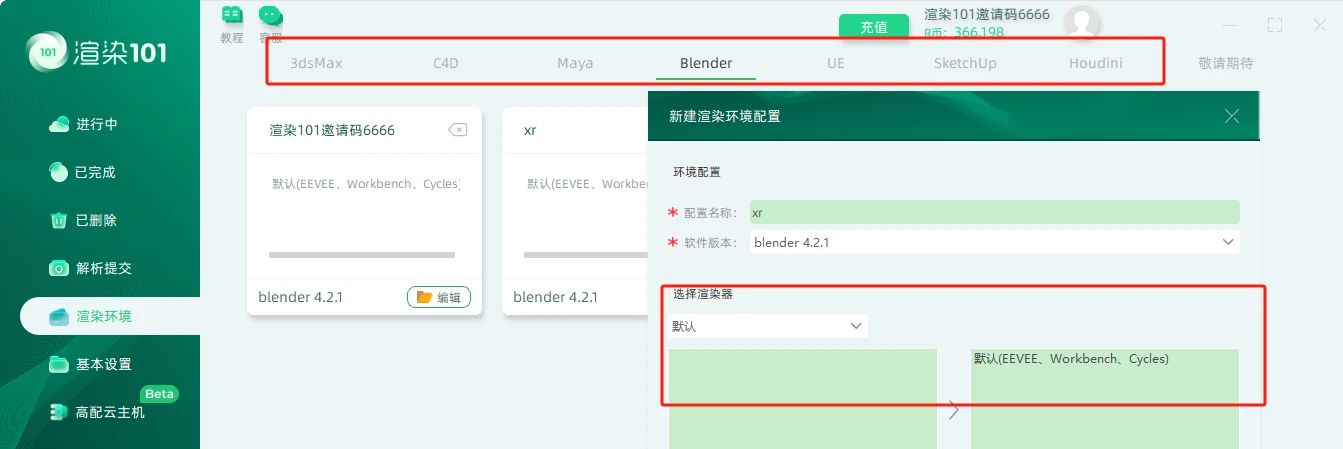Maximize the application window
This screenshot has height=449, width=1343.
[1274, 25]
